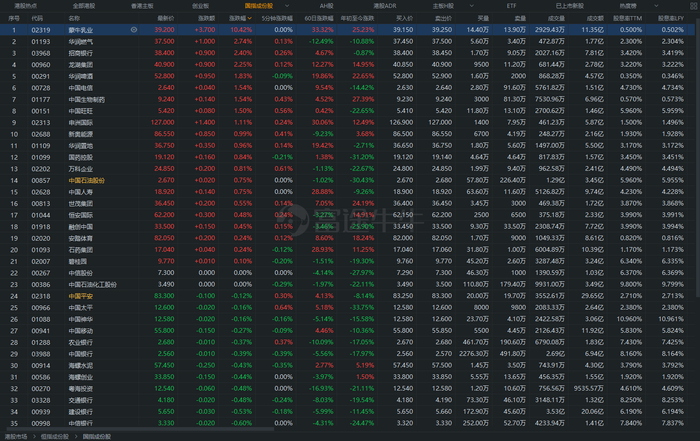
Task: Sort by the 卖量 column header
Action: pyautogui.click(x=520, y=18)
